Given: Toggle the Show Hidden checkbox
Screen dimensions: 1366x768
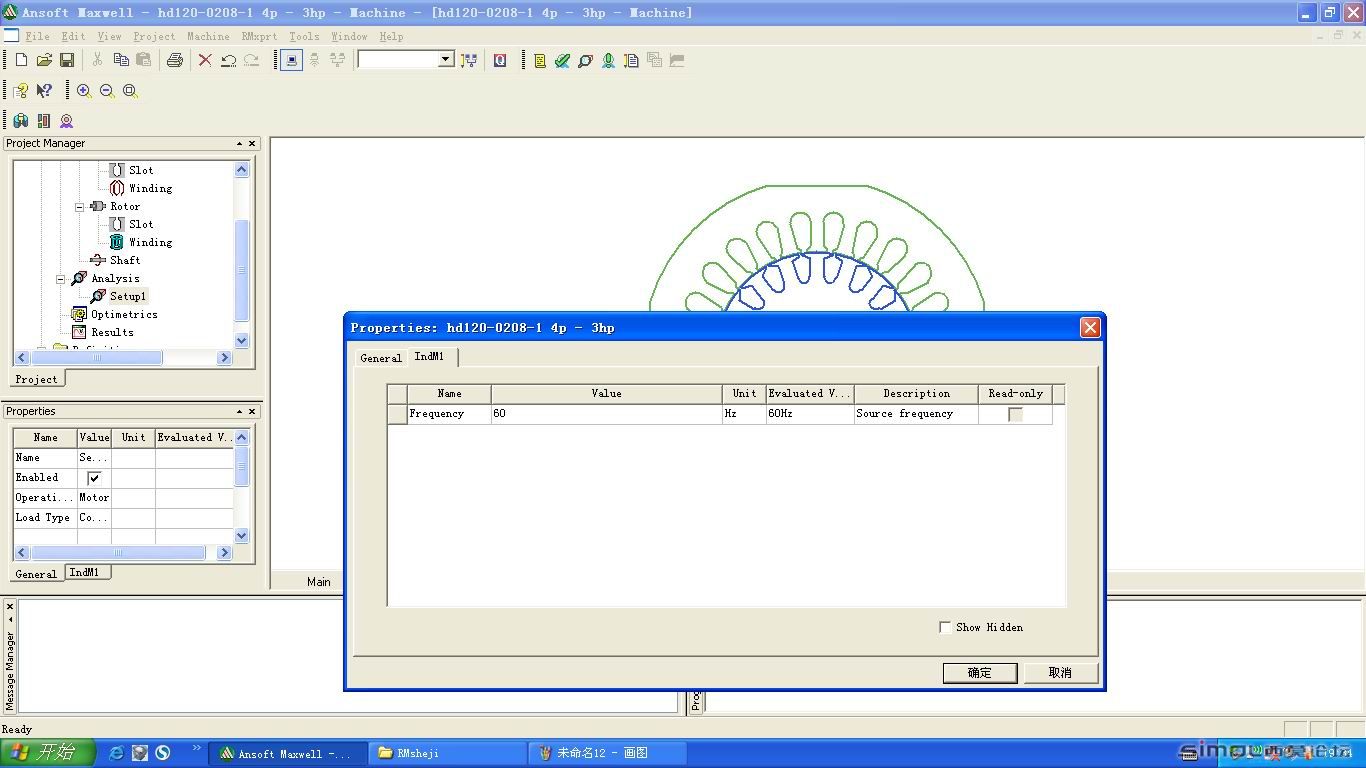Looking at the screenshot, I should tap(945, 627).
